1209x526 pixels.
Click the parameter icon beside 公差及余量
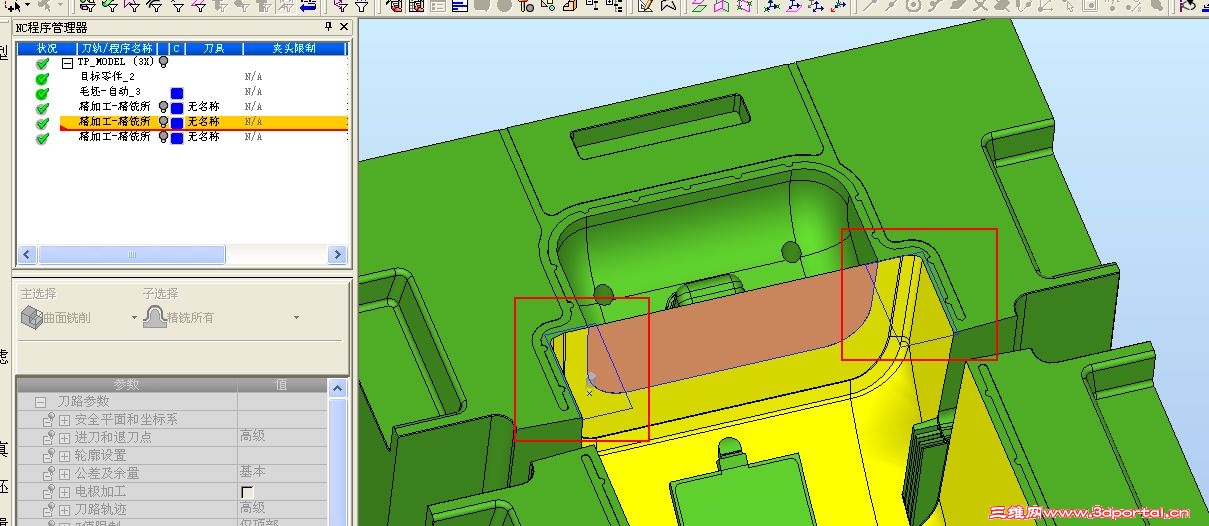tap(48, 473)
